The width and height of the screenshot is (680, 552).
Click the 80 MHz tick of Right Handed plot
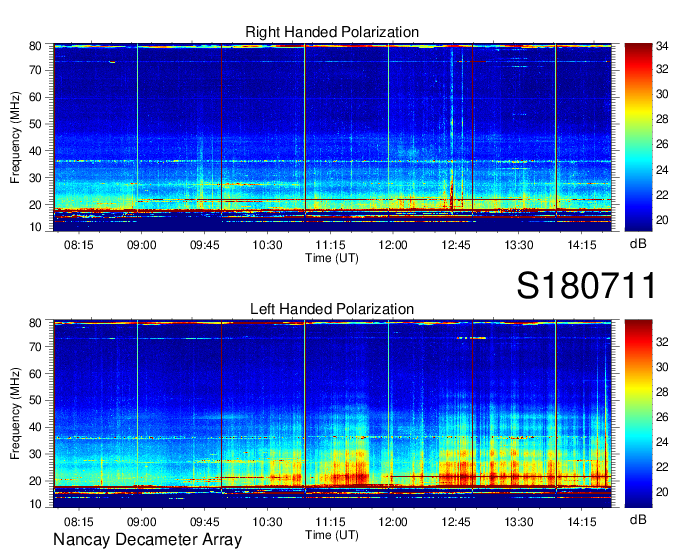pyautogui.click(x=35, y=46)
